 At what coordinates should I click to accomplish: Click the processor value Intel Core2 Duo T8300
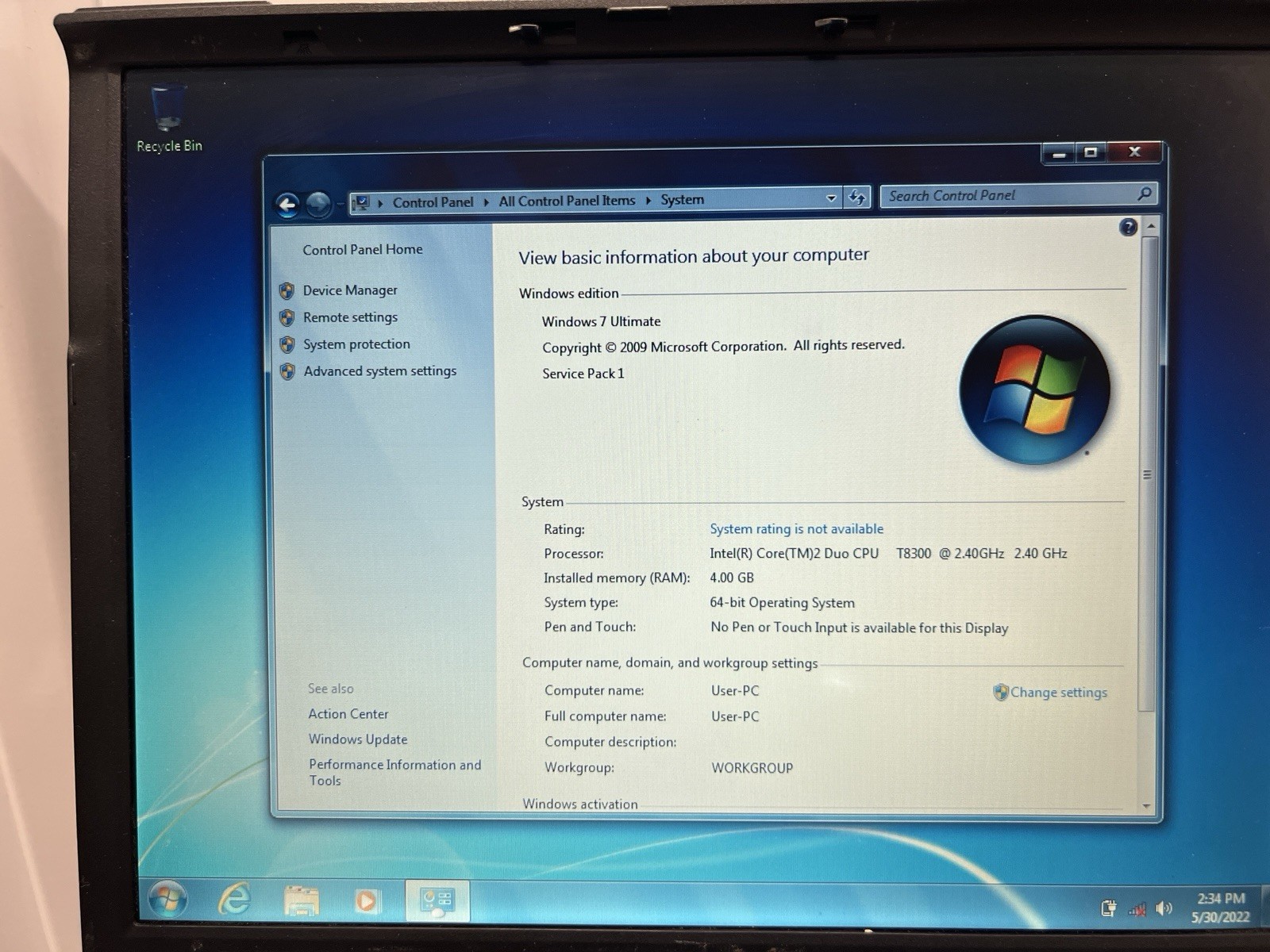pyautogui.click(x=888, y=553)
